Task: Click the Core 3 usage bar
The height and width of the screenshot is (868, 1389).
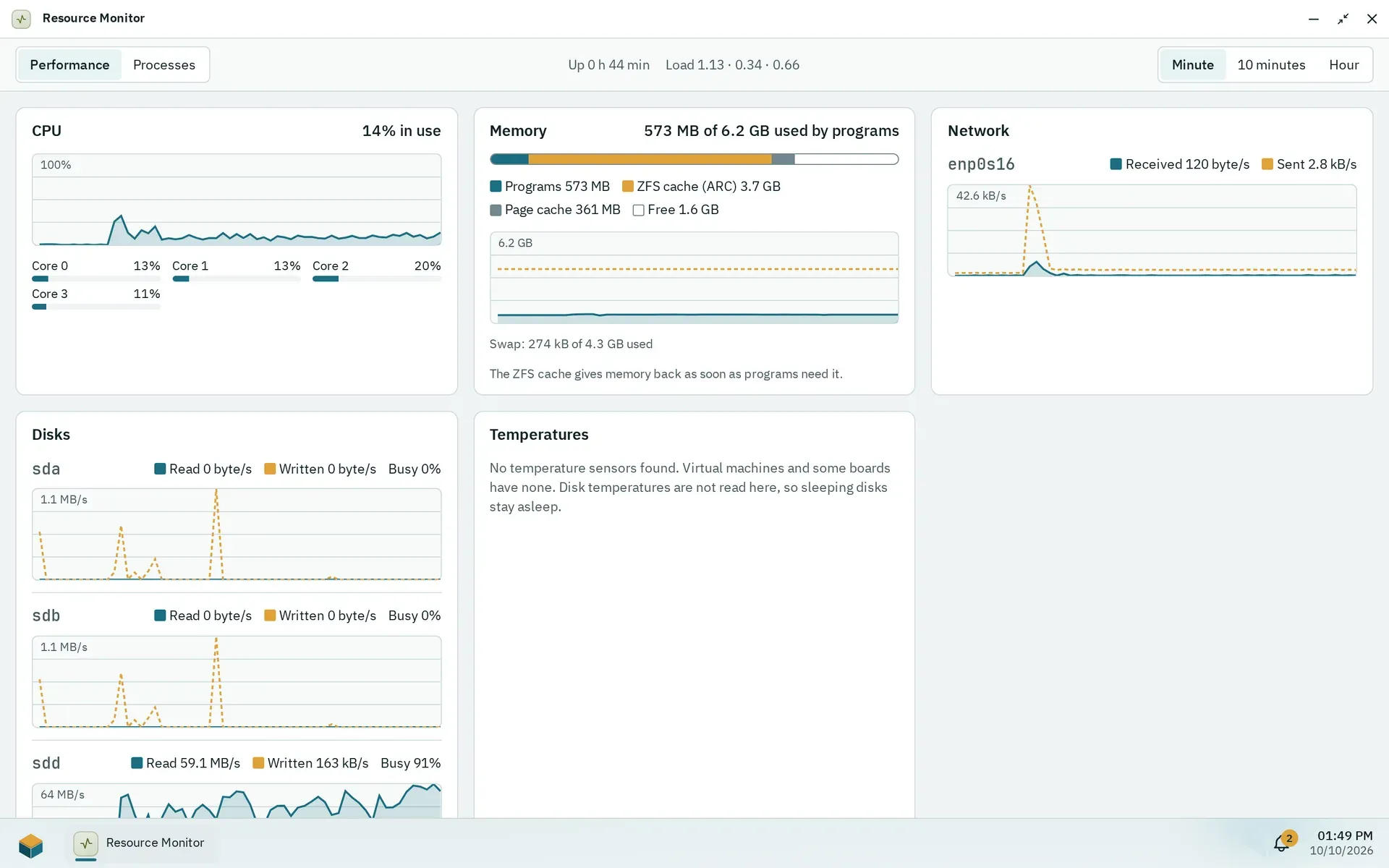Action: click(x=95, y=307)
